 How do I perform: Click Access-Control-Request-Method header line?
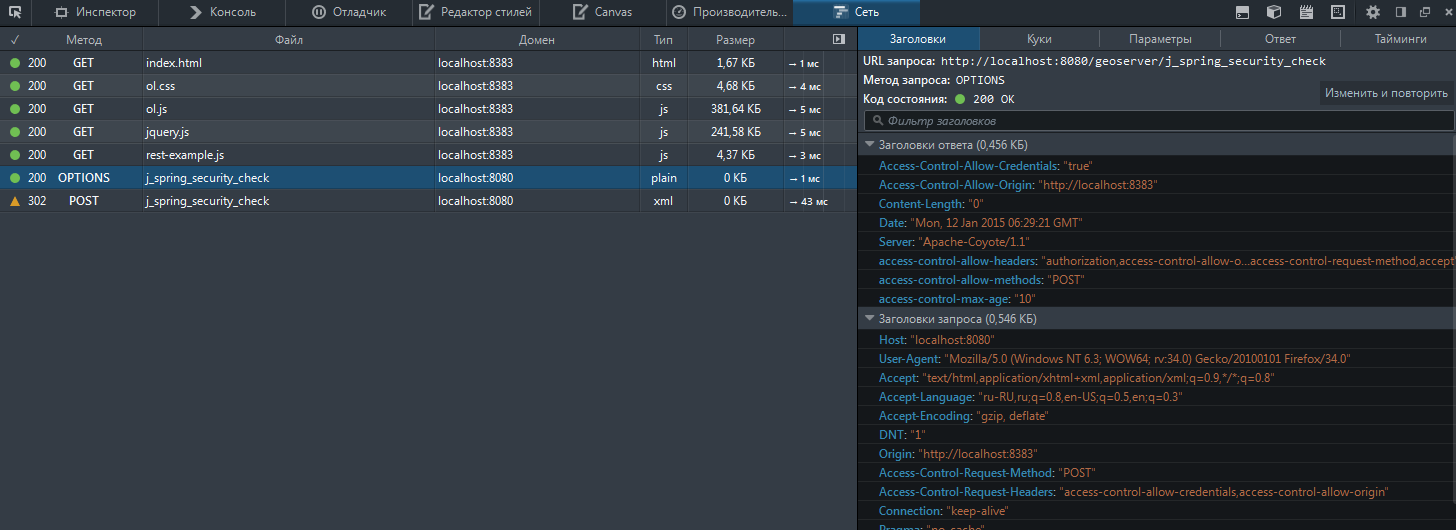point(1157,473)
